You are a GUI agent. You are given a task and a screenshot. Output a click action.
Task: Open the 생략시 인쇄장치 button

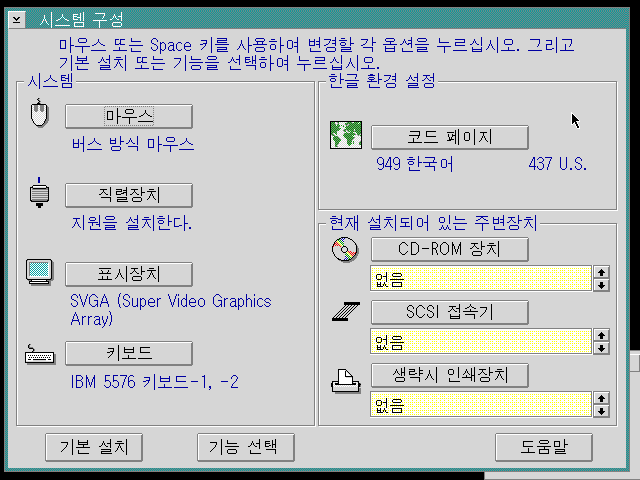(x=450, y=375)
